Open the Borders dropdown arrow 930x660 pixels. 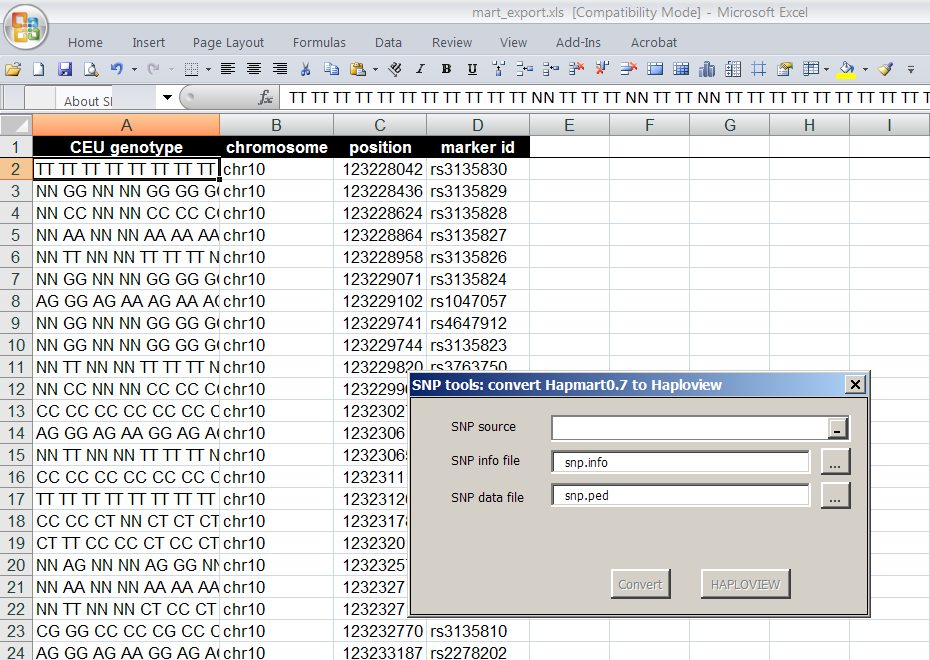pos(208,69)
